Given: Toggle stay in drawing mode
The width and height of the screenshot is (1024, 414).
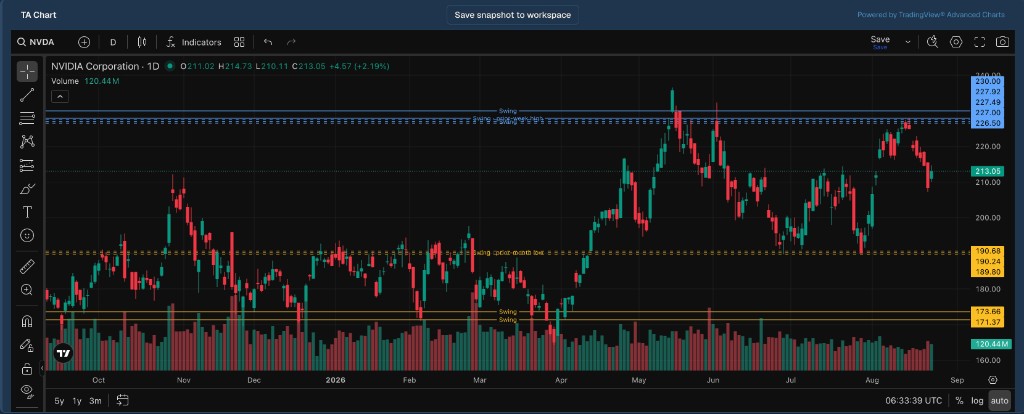Looking at the screenshot, I should 27,345.
